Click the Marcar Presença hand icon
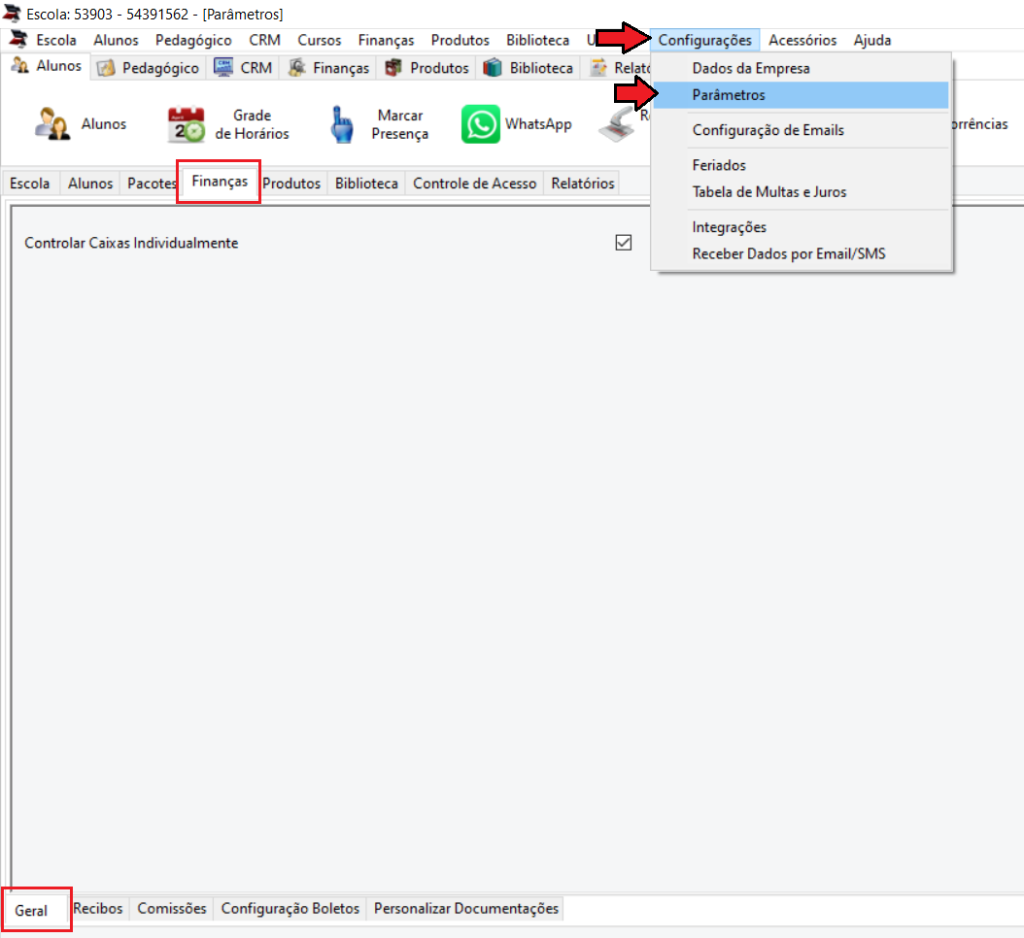1024x938 pixels. pos(342,124)
